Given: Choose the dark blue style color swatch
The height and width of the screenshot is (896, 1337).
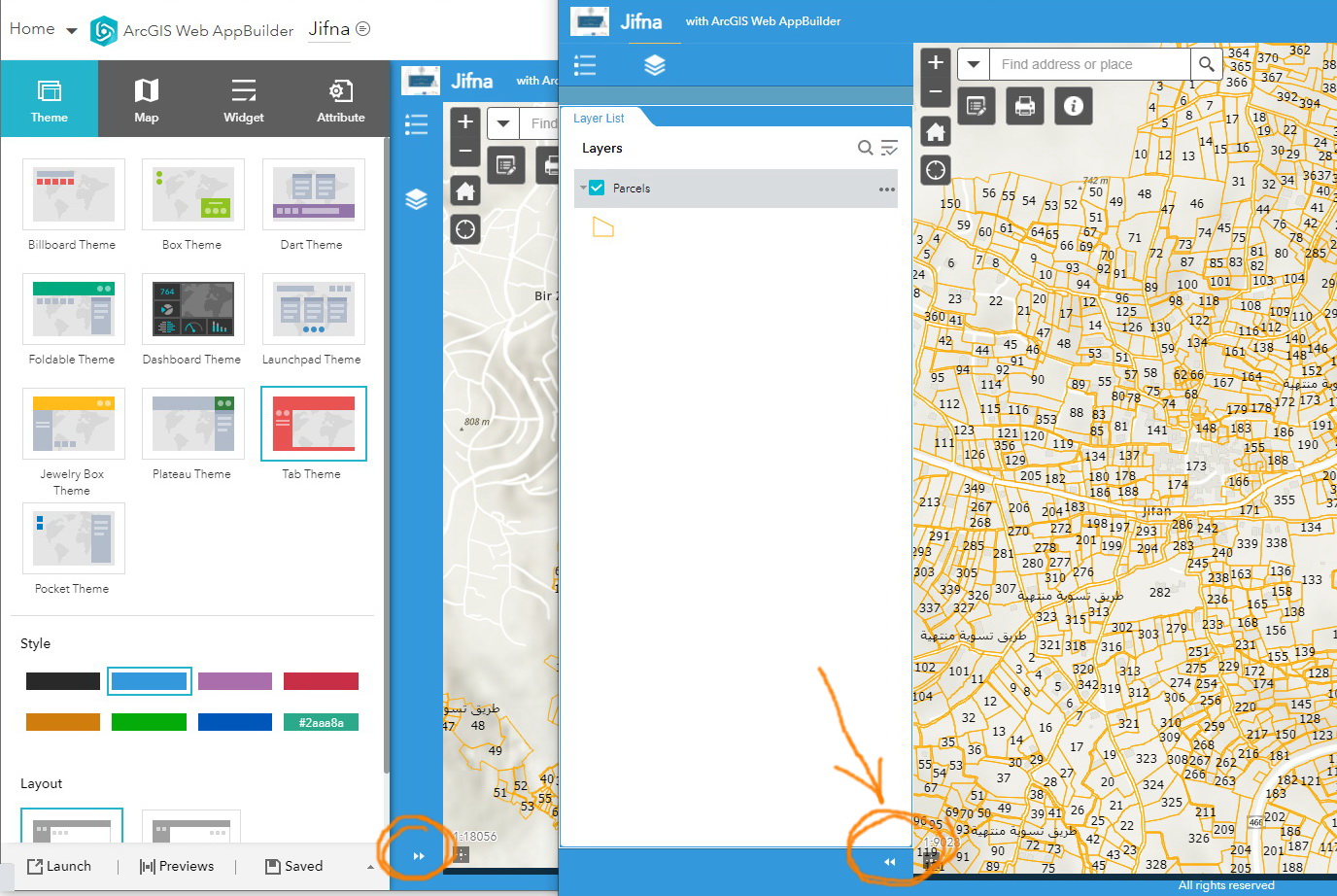Looking at the screenshot, I should click(235, 722).
